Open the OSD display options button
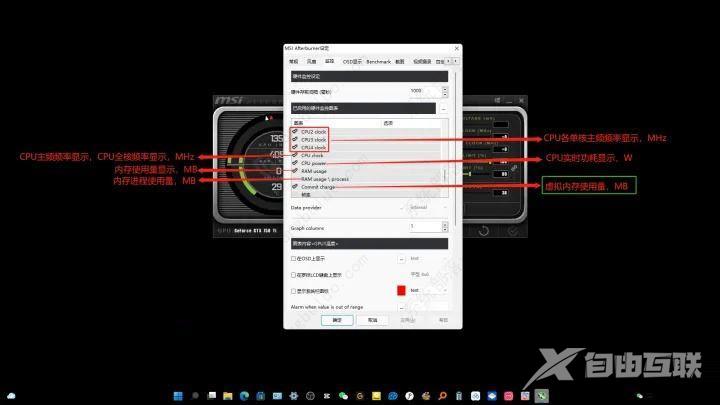This screenshot has height=405, width=720. (x=401, y=259)
